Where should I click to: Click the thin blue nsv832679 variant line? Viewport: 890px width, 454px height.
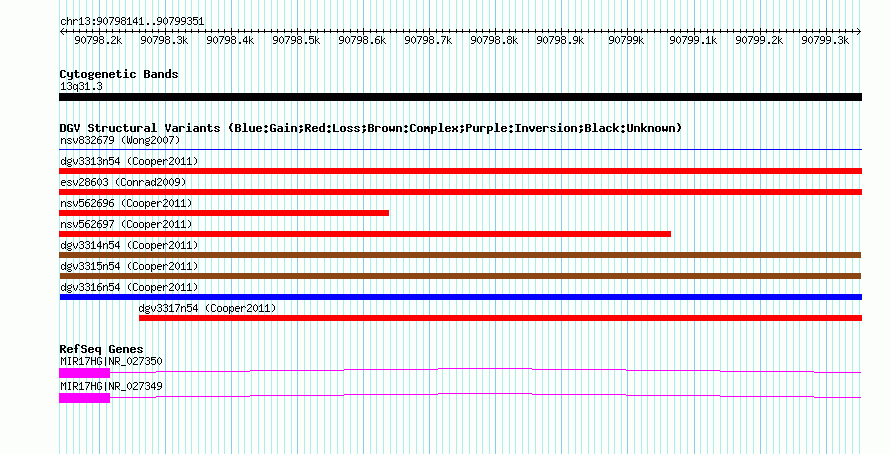(x=460, y=150)
